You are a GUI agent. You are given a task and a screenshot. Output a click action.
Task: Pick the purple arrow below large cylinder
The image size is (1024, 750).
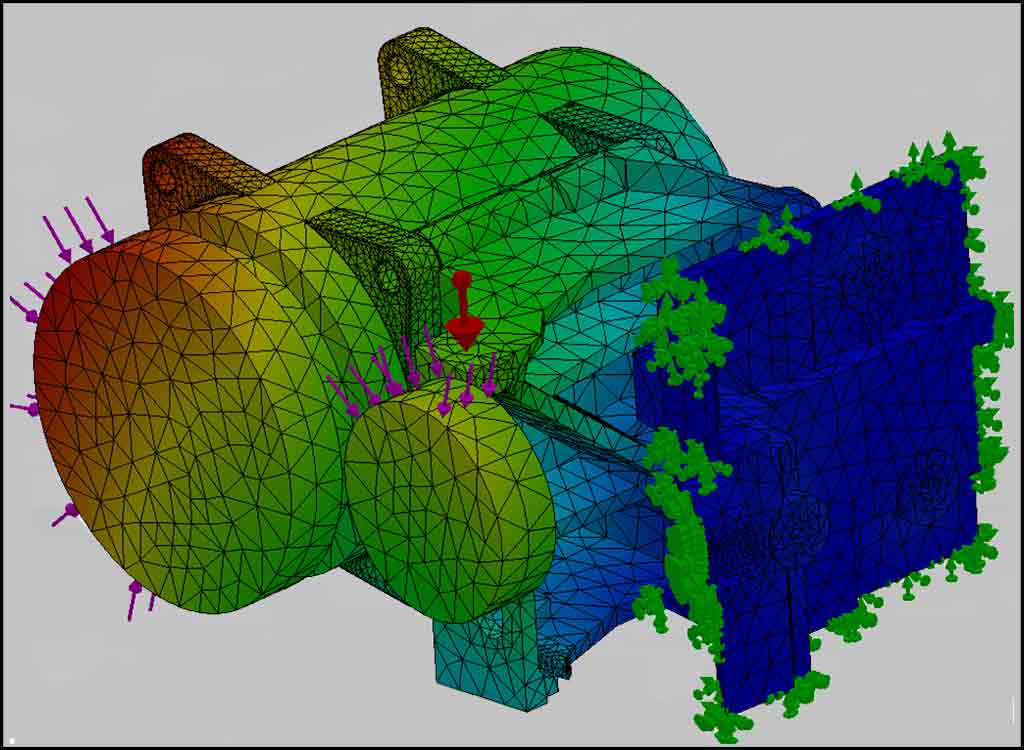[x=133, y=598]
